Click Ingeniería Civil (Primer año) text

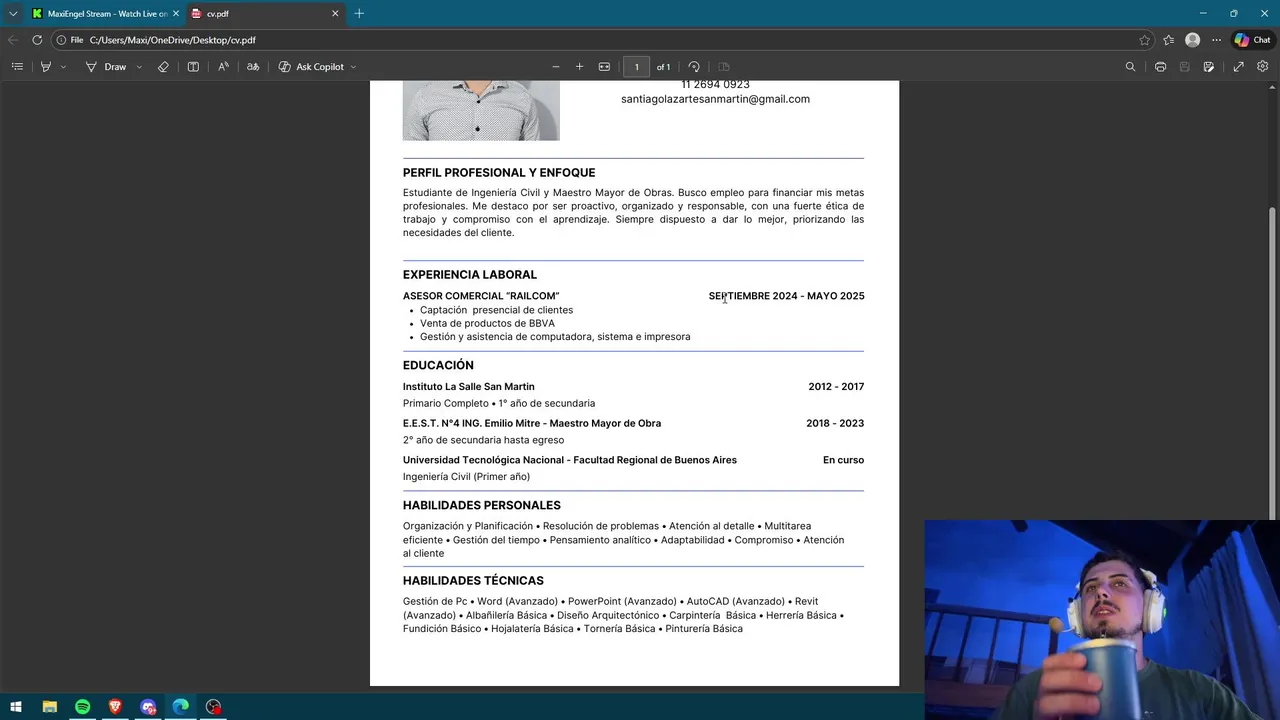(x=466, y=477)
